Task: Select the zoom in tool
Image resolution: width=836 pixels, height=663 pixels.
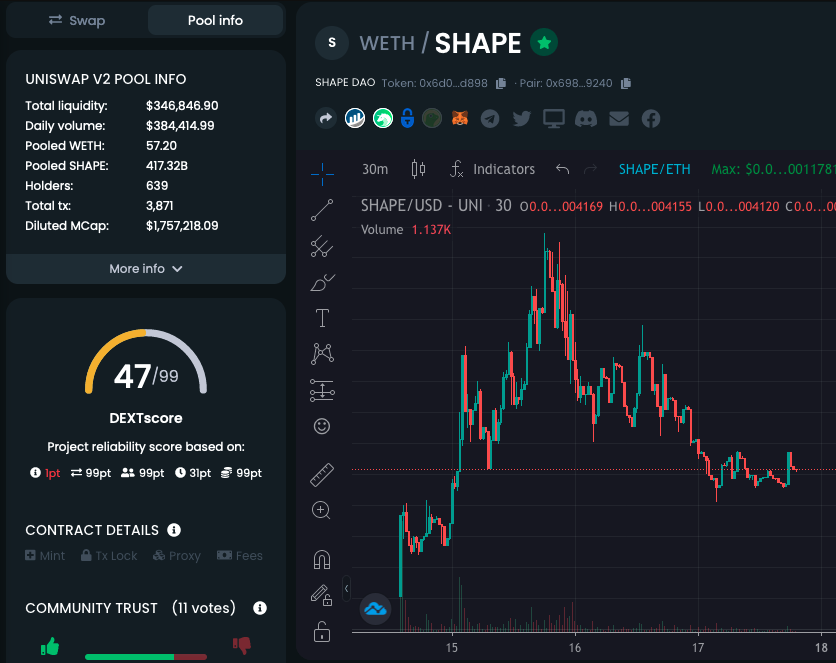Action: 321,510
